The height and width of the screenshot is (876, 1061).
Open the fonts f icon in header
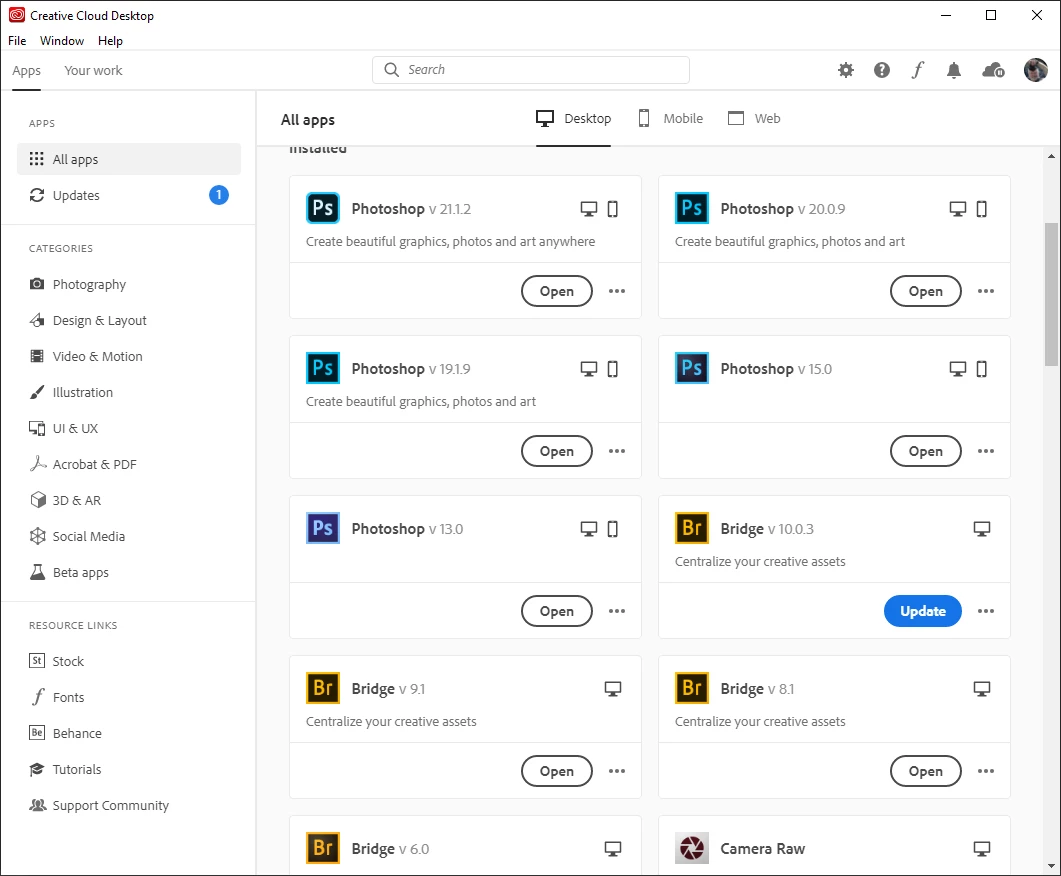click(x=918, y=70)
